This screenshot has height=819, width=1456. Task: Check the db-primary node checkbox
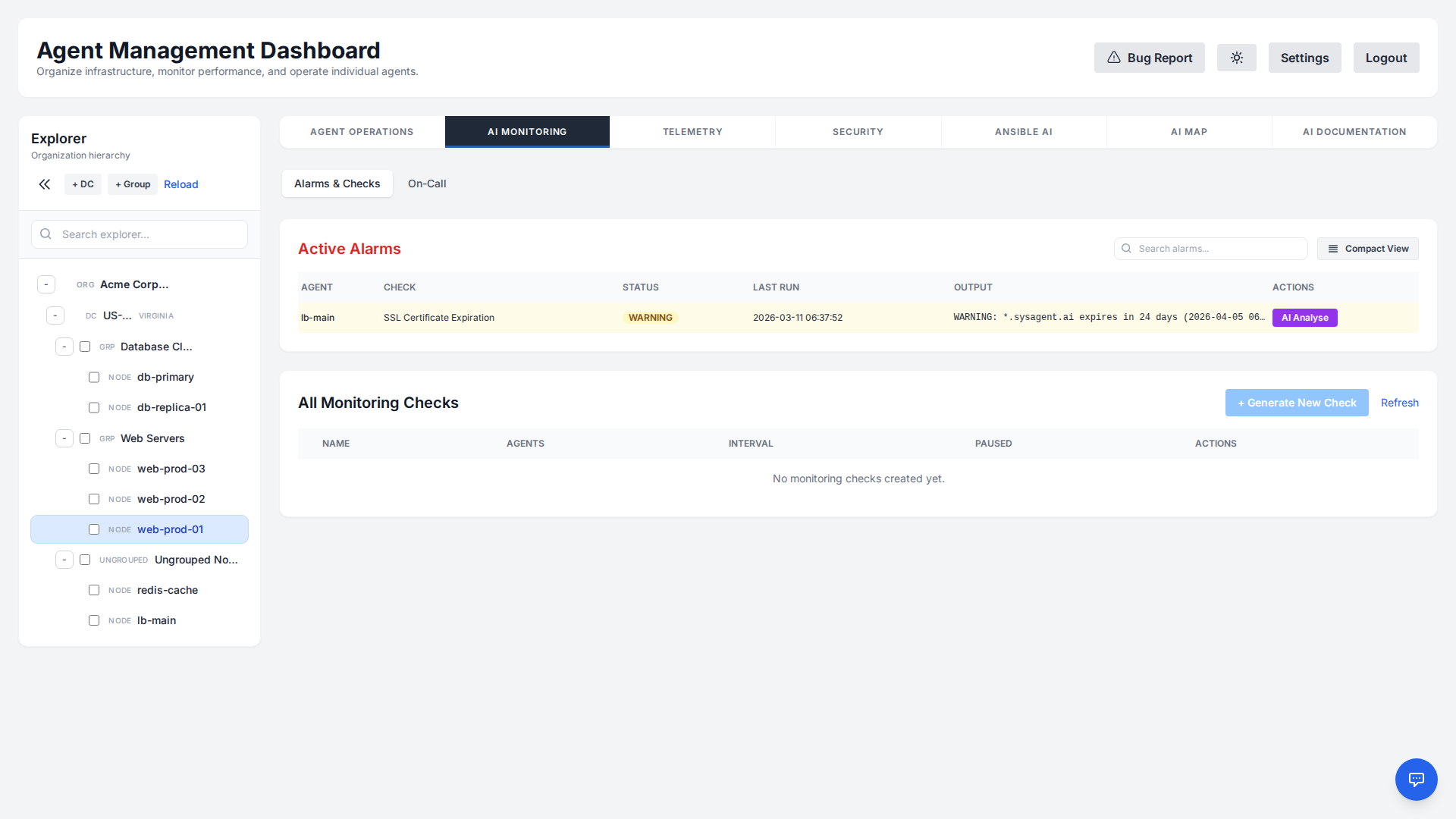[94, 377]
